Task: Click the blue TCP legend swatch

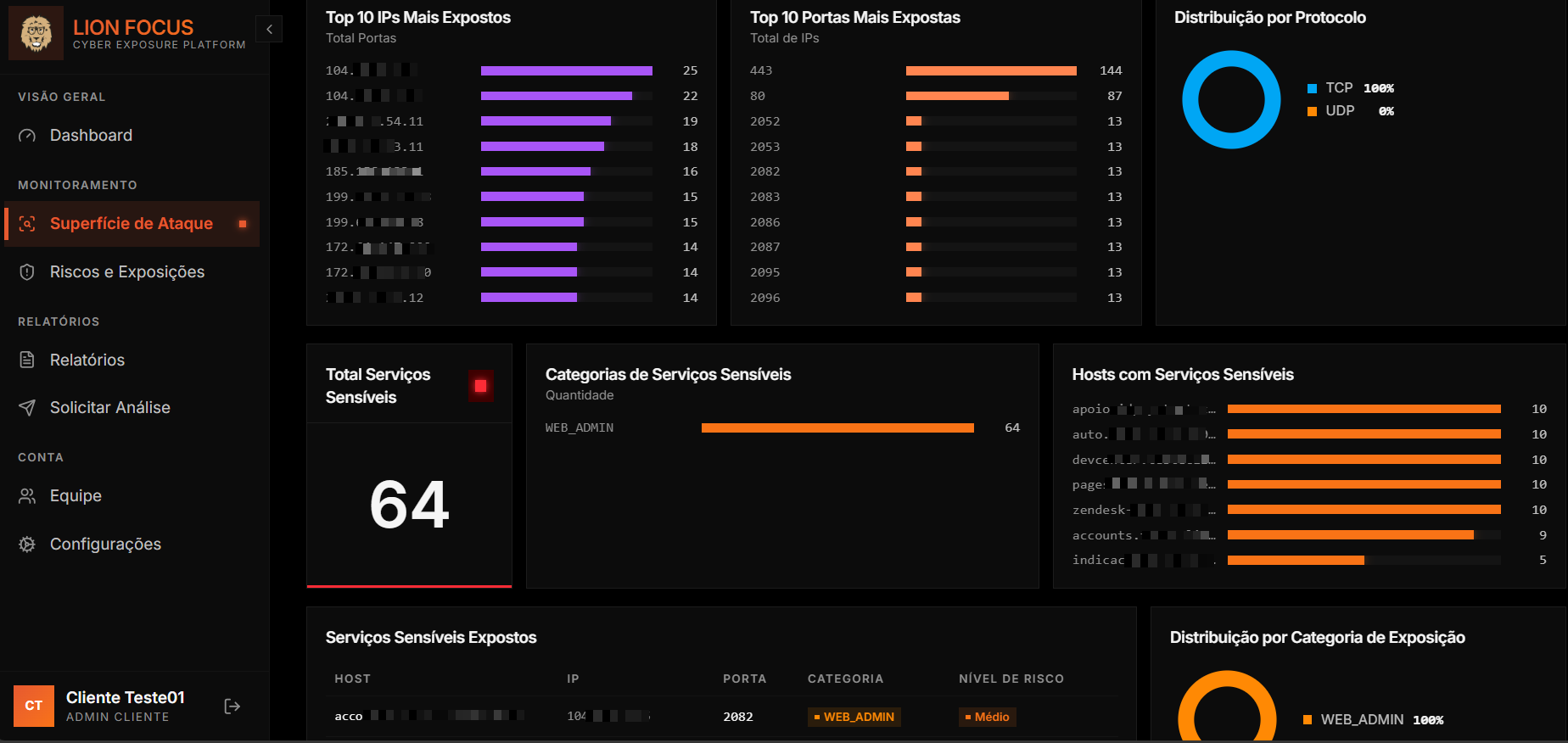Action: (x=1312, y=88)
